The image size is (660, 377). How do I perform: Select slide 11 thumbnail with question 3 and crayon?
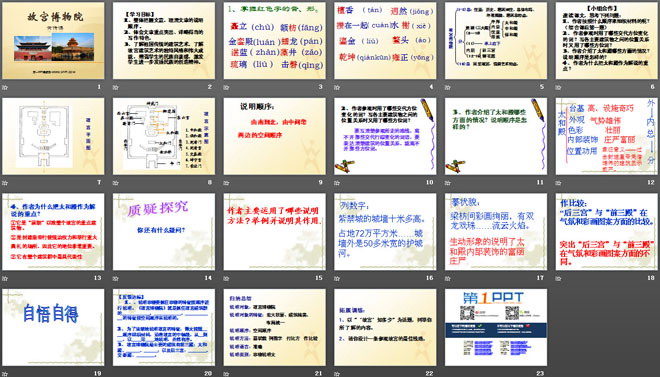click(x=496, y=136)
